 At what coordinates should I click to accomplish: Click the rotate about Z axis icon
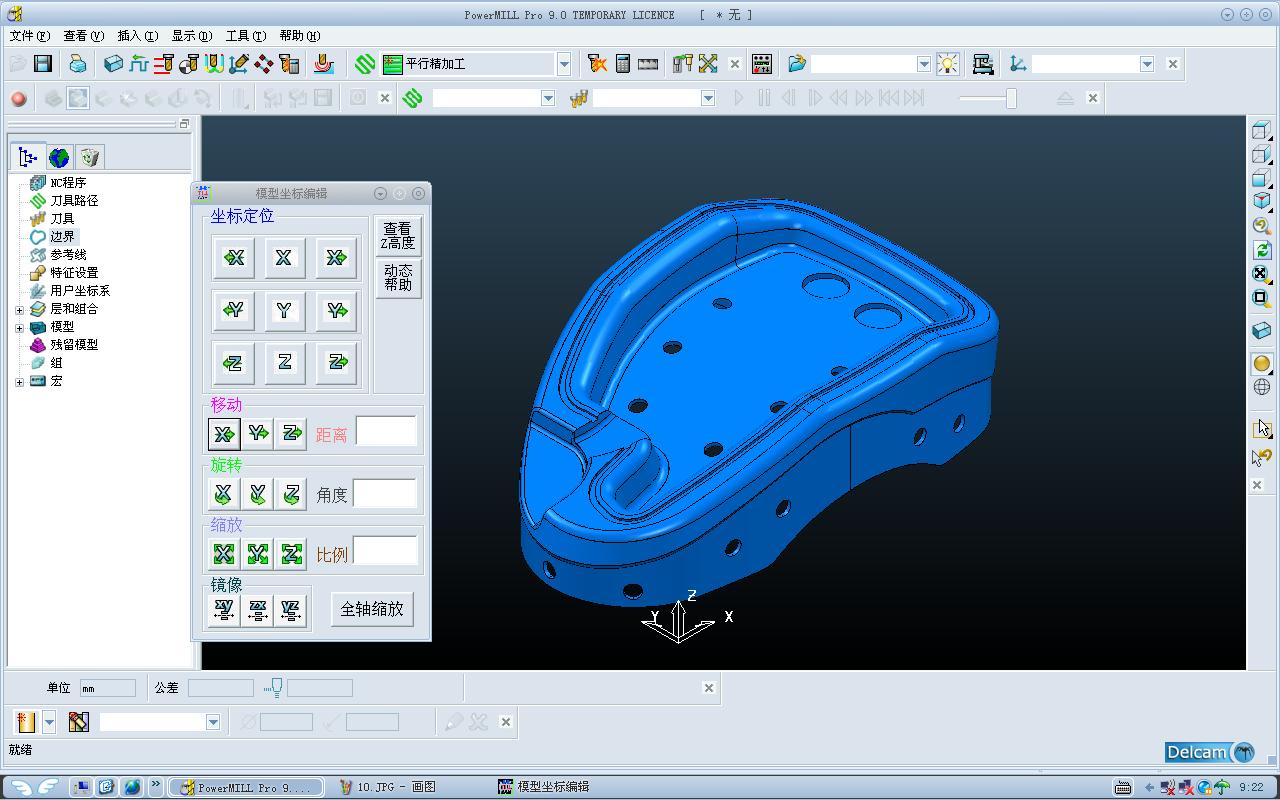[x=291, y=493]
